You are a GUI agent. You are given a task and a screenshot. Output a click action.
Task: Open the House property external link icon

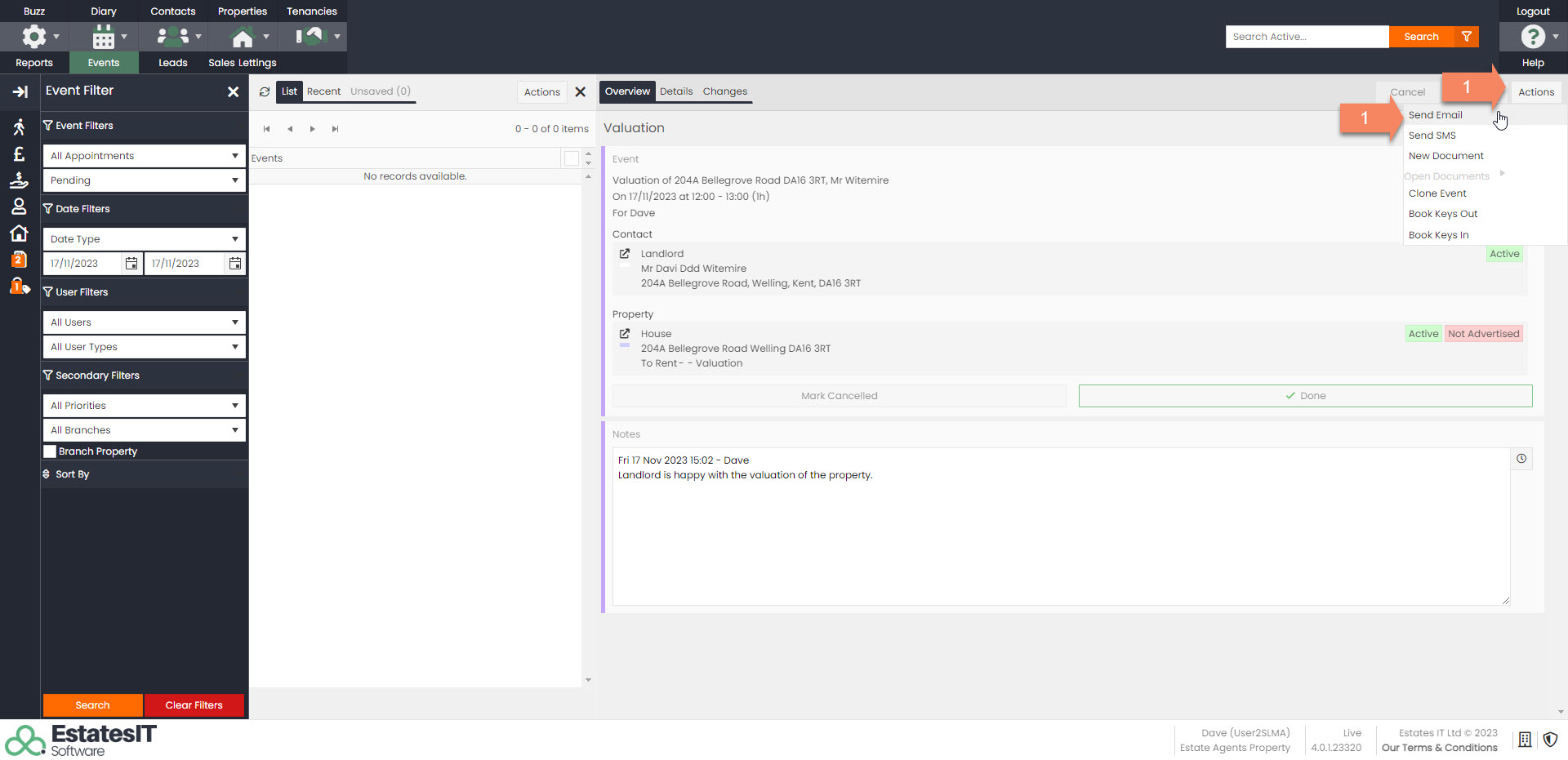(625, 334)
